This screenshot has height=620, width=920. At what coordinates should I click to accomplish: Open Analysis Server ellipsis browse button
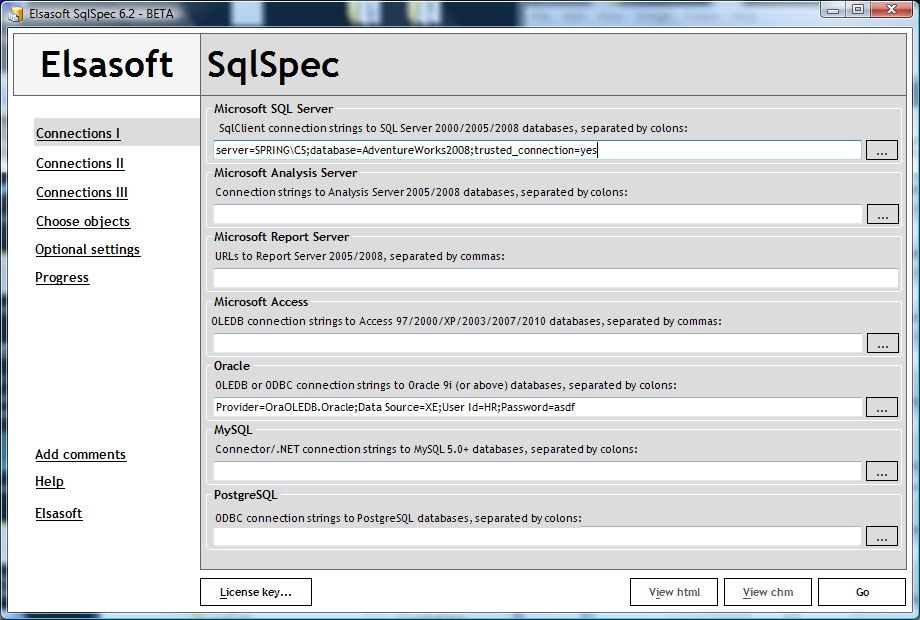click(882, 214)
